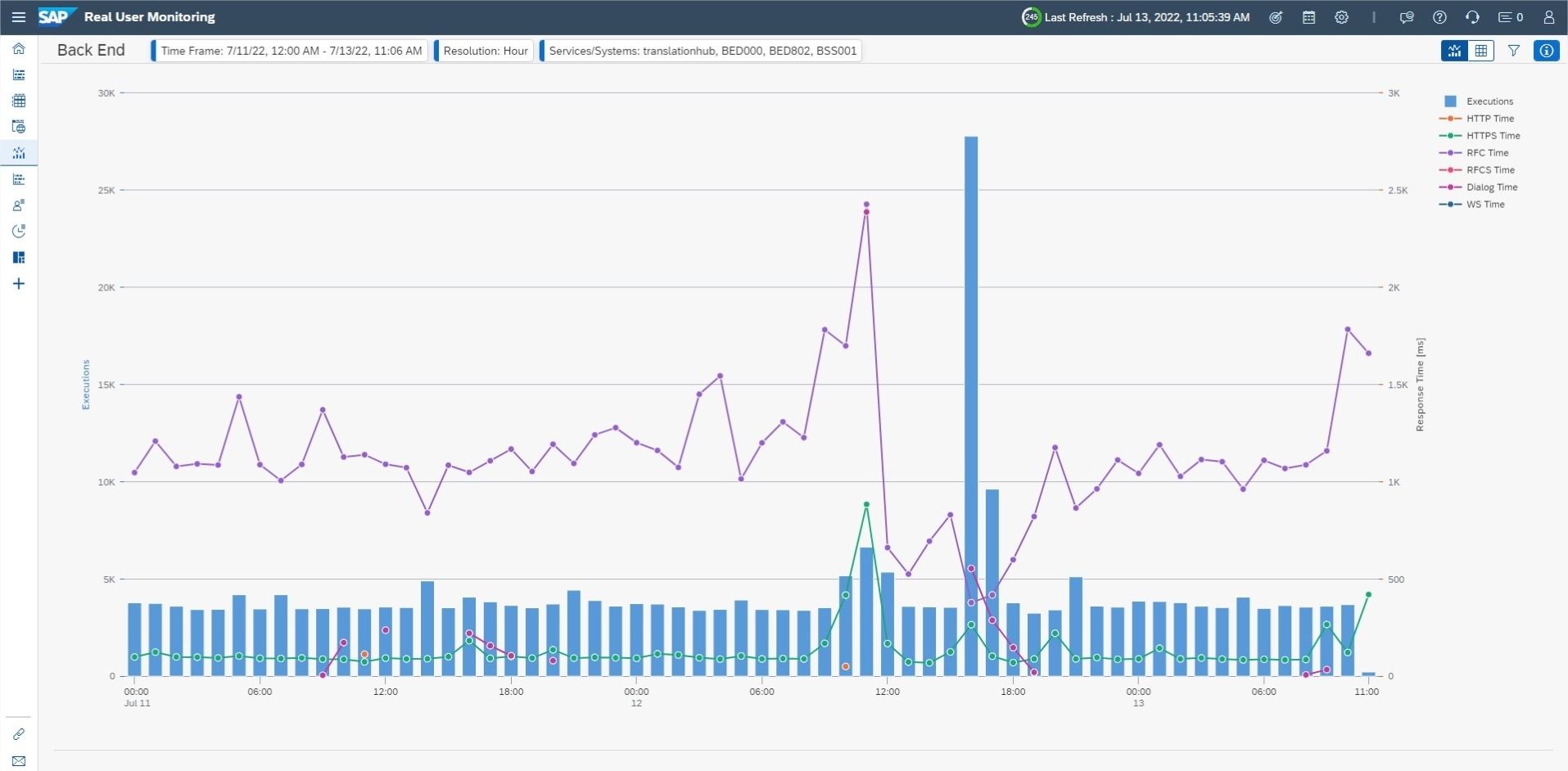Viewport: 1568px width, 771px height.
Task: Open the help question mark icon
Action: pyautogui.click(x=1439, y=17)
